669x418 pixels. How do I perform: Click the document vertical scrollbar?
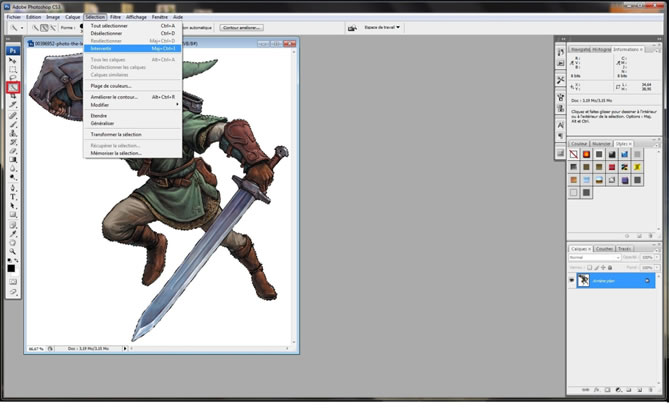(x=294, y=197)
